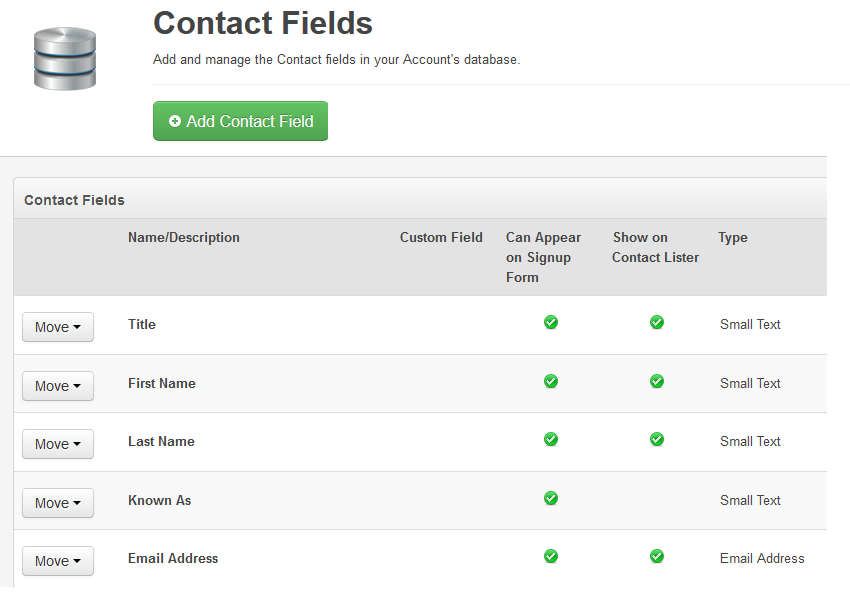Click Title's Contact Lister green checkmark
This screenshot has height=595, width=850.
(656, 322)
